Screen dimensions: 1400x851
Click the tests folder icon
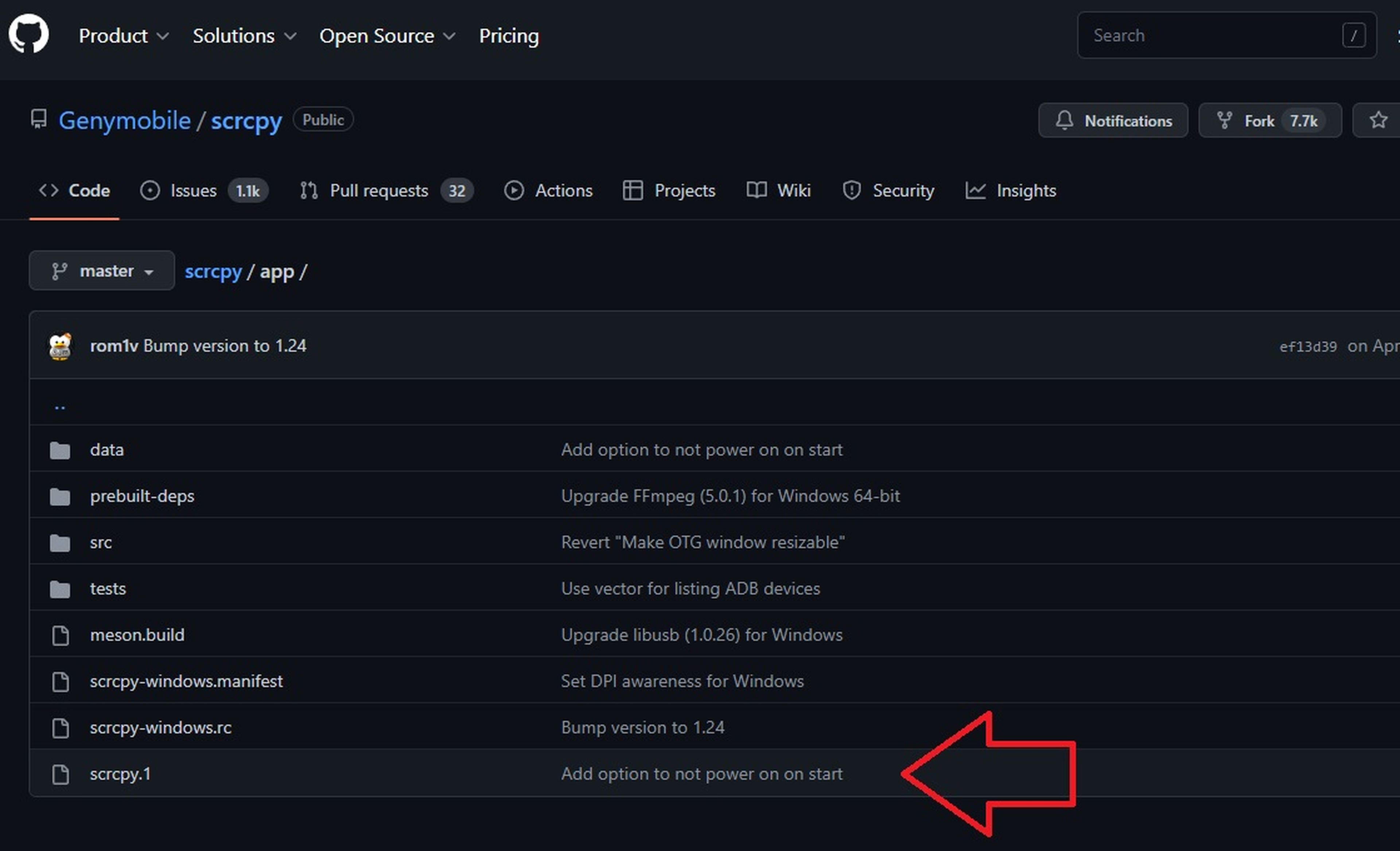pos(60,589)
